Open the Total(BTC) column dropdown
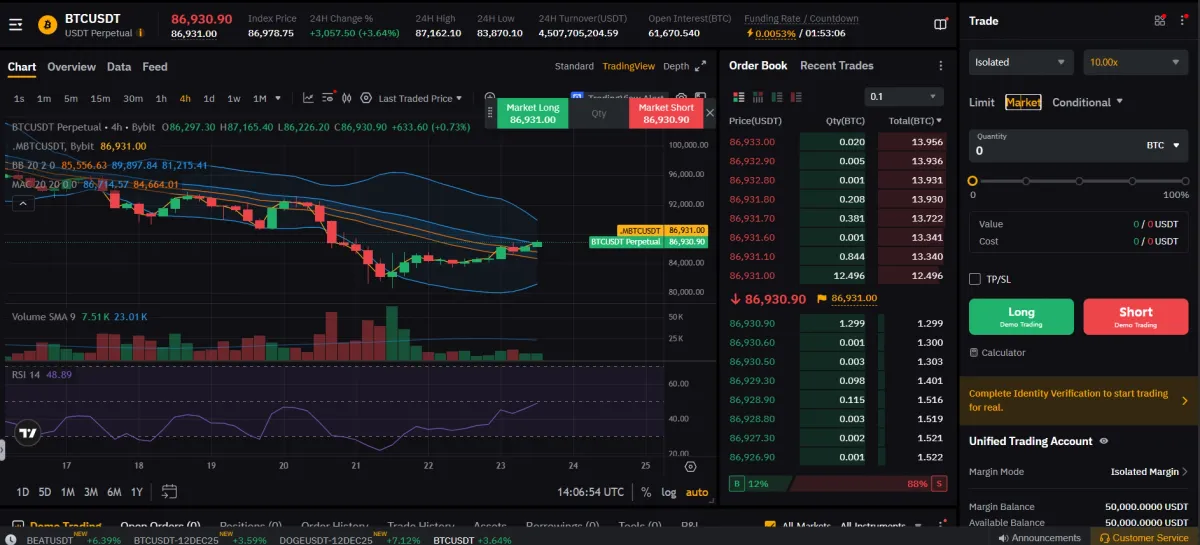Viewport: 1200px width, 545px height. click(x=915, y=121)
